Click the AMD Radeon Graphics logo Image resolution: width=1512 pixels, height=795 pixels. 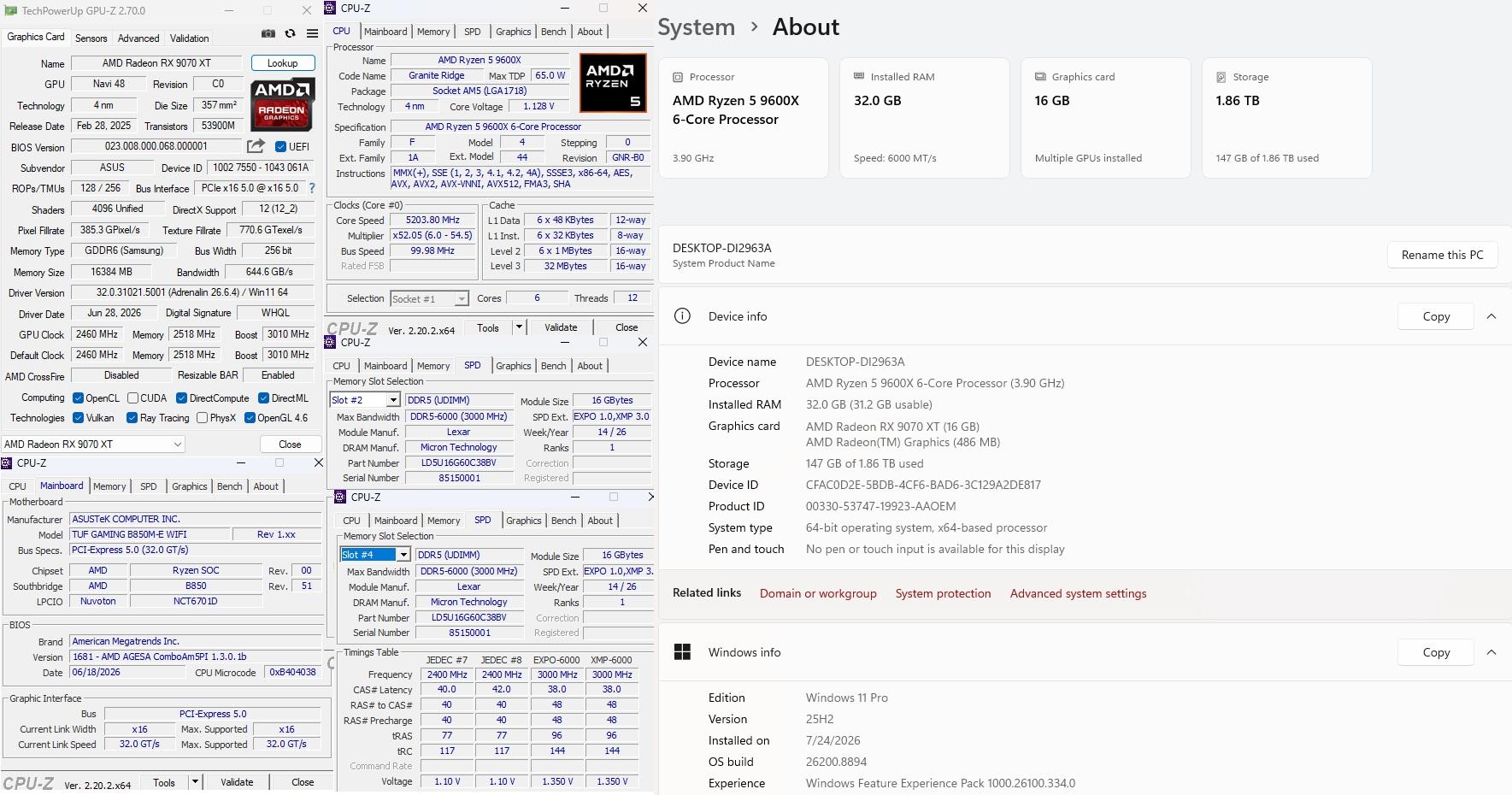tap(282, 104)
